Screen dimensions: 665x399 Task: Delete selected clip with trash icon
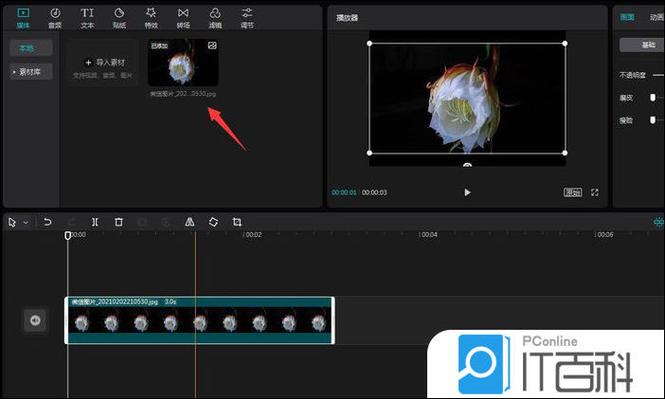tap(119, 222)
